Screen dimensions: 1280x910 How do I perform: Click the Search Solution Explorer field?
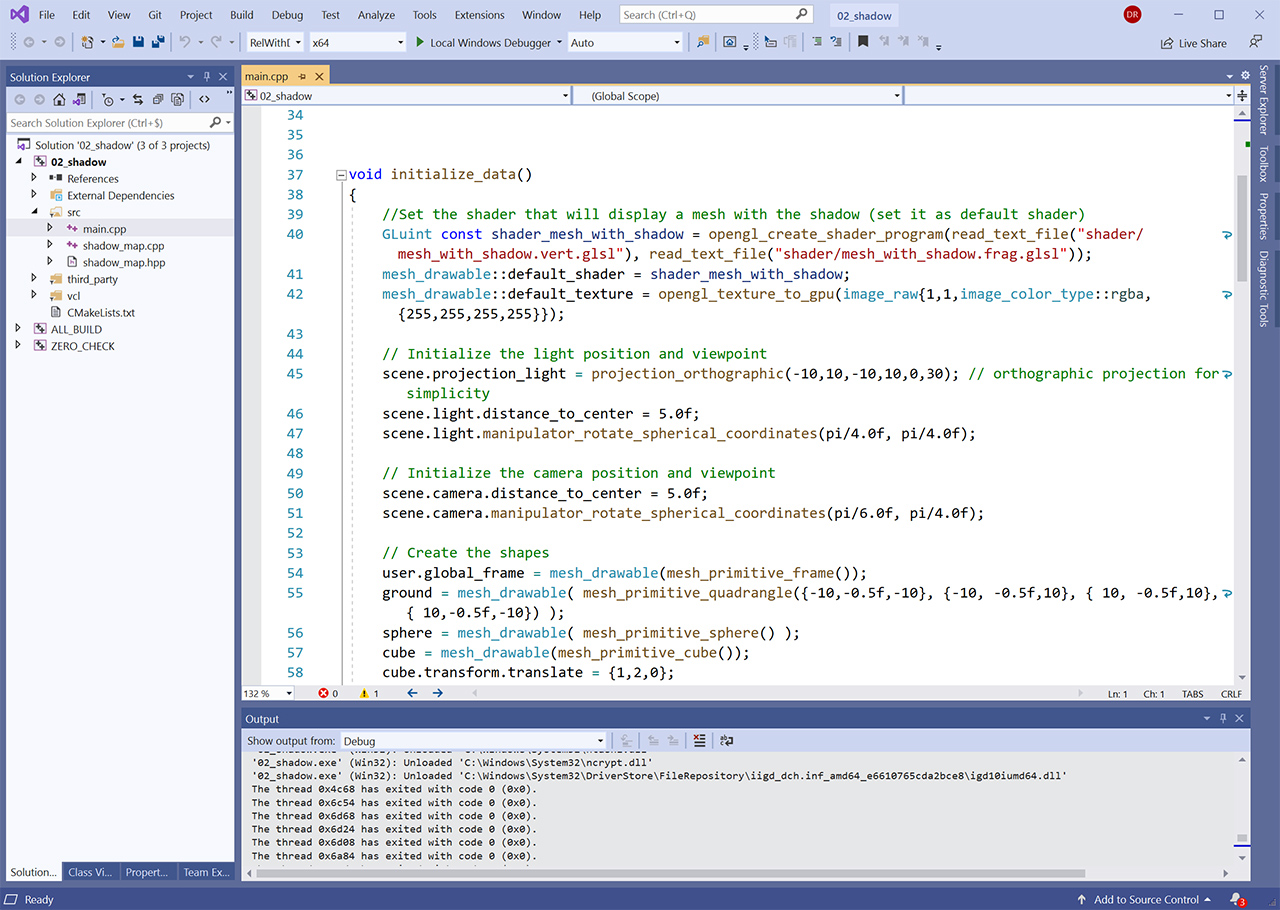pyautogui.click(x=108, y=123)
